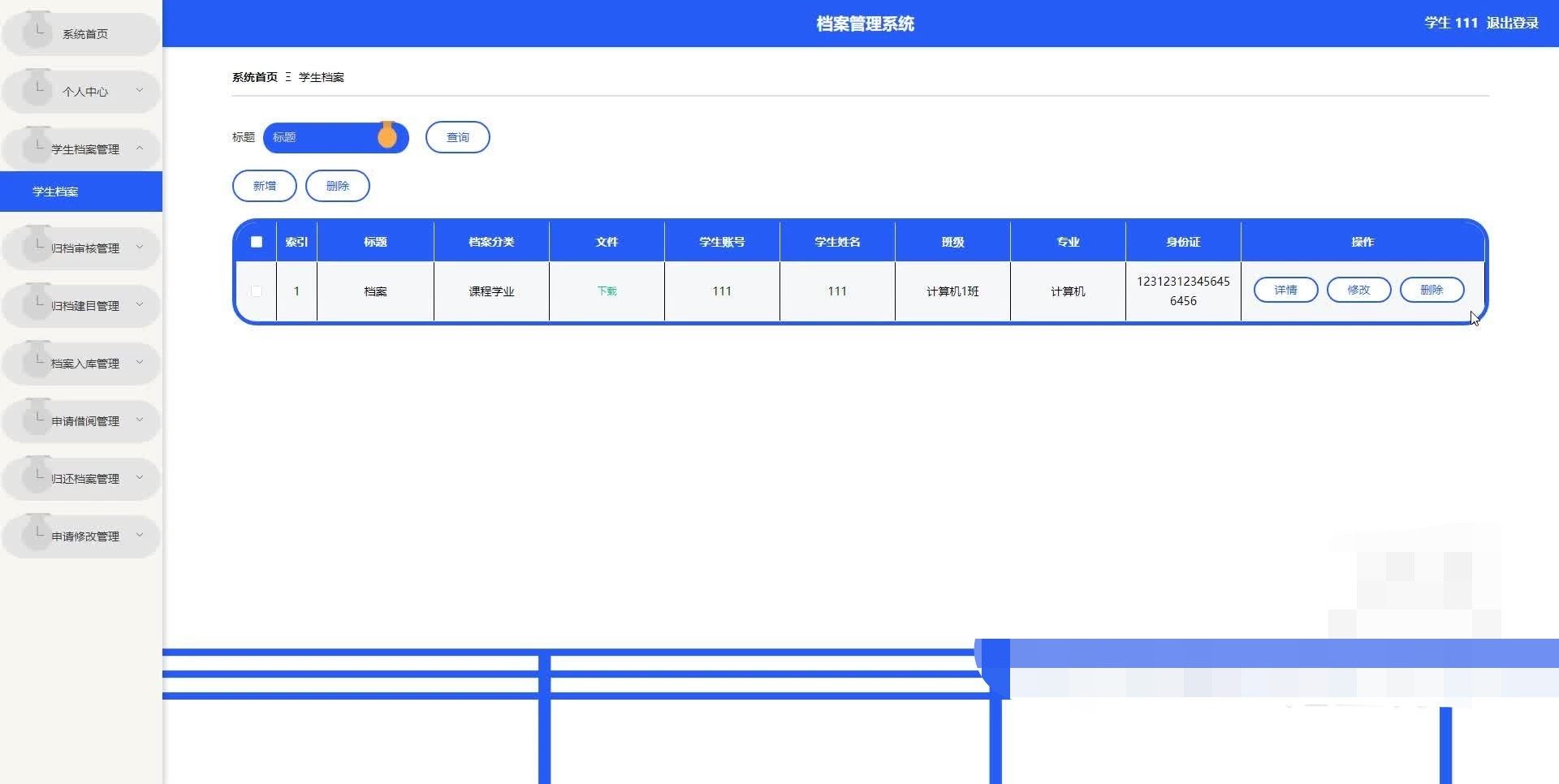Click the 删除 button next to 新增
The height and width of the screenshot is (784, 1559).
pyautogui.click(x=338, y=186)
